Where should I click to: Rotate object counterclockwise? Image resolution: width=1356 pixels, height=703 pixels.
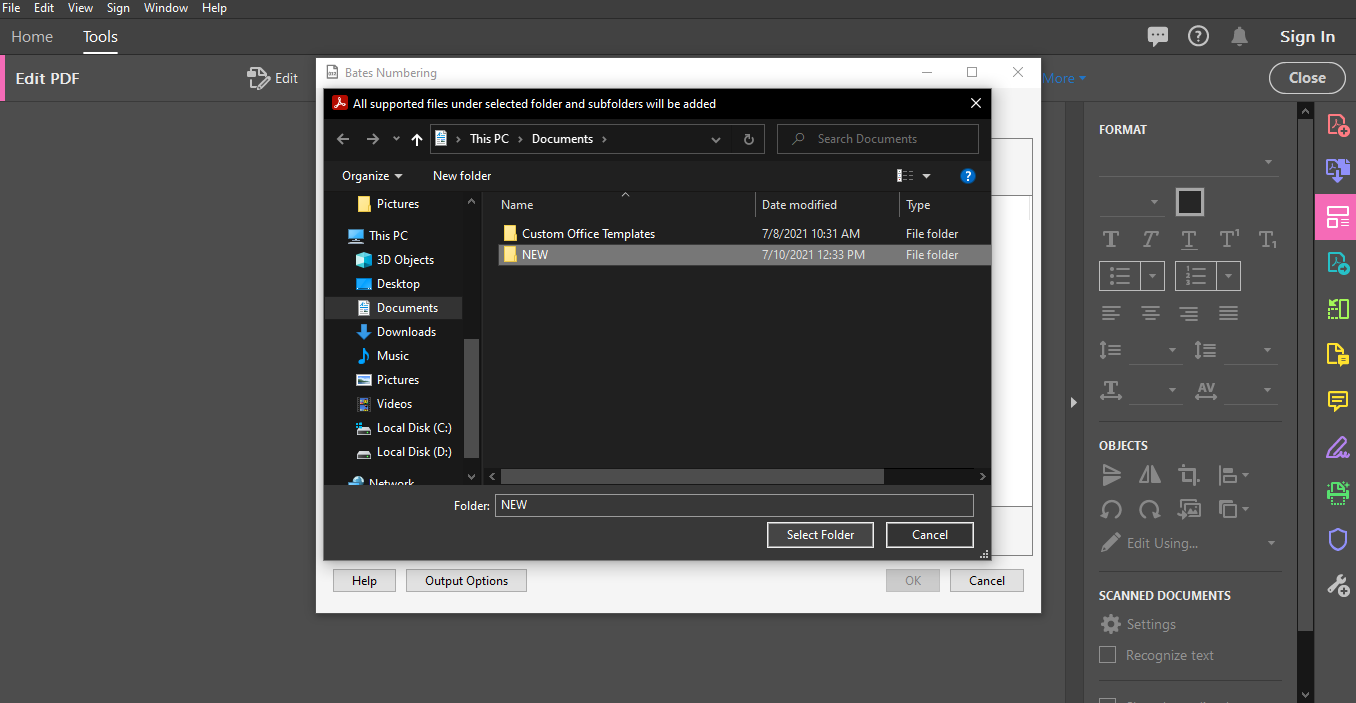tap(1110, 509)
